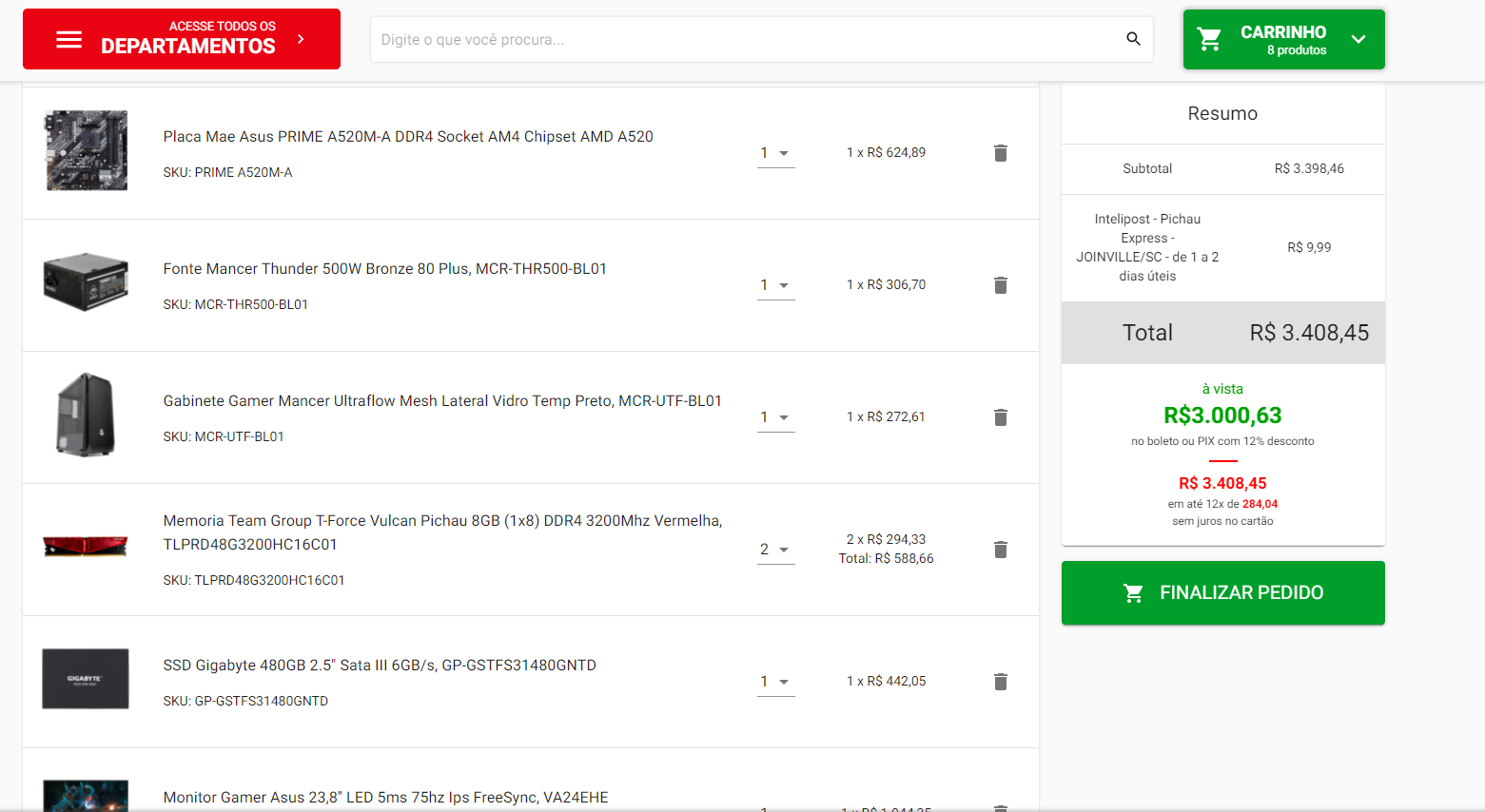This screenshot has height=812, width=1485.
Task: Click the search magnifier icon
Action: (1133, 39)
